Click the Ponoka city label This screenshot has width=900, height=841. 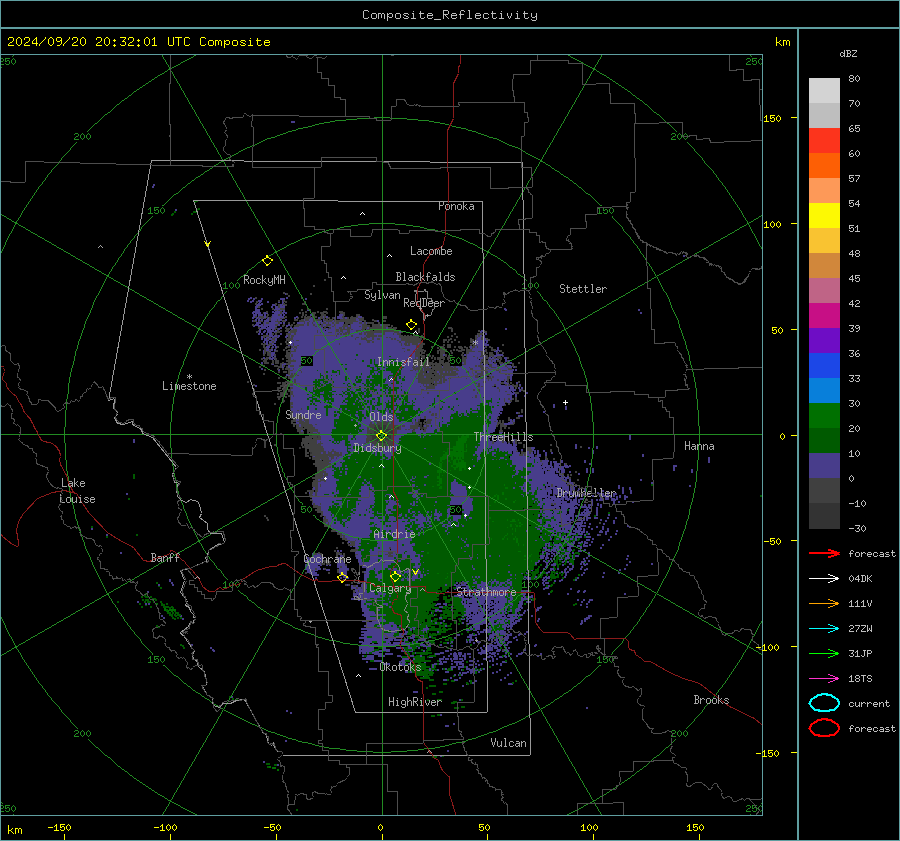point(456,206)
